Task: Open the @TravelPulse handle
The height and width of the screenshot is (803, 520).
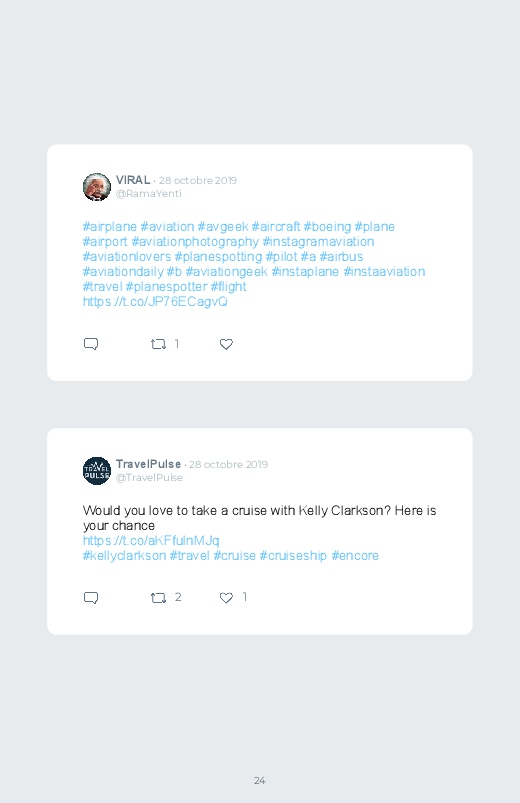Action: [149, 477]
